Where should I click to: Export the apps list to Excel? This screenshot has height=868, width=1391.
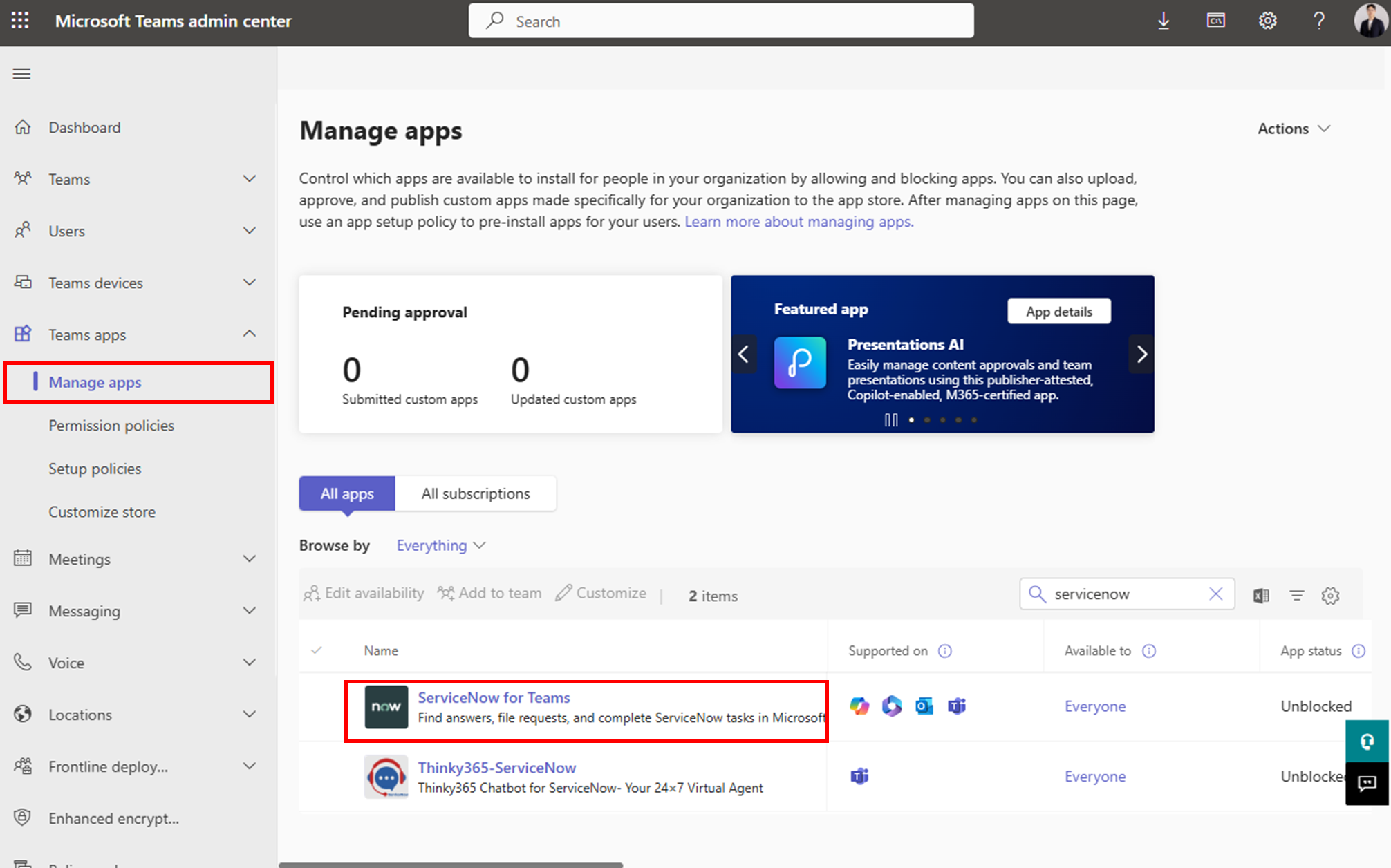(1260, 594)
